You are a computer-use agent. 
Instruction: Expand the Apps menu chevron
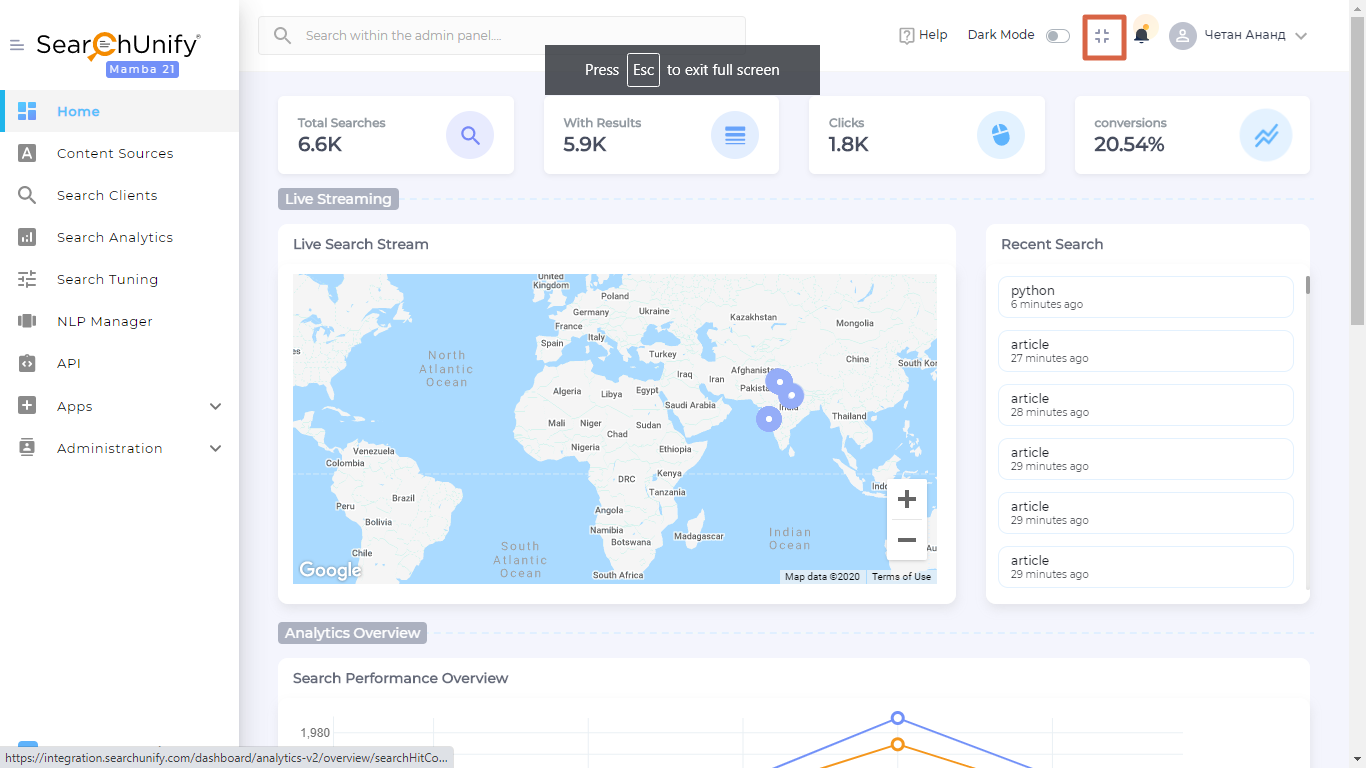coord(215,407)
